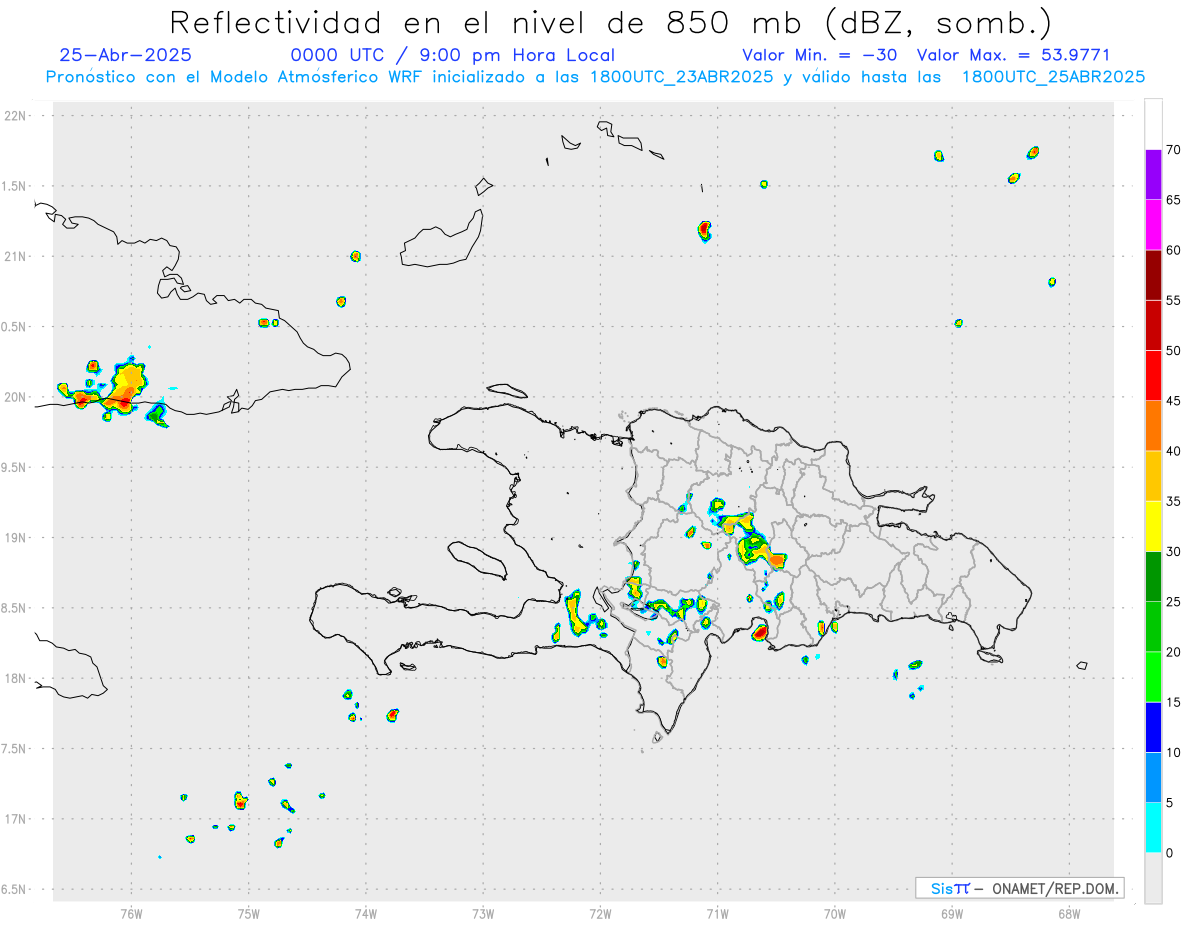Screen dimensions: 1200x927
Task: Click the colorbar value label '35'
Action: pyautogui.click(x=1174, y=501)
